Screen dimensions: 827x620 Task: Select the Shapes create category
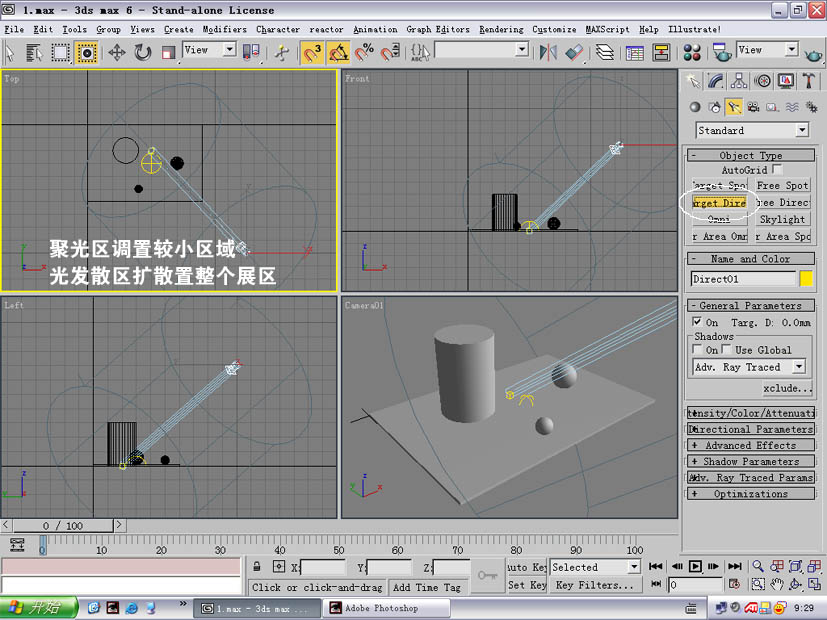coord(715,107)
